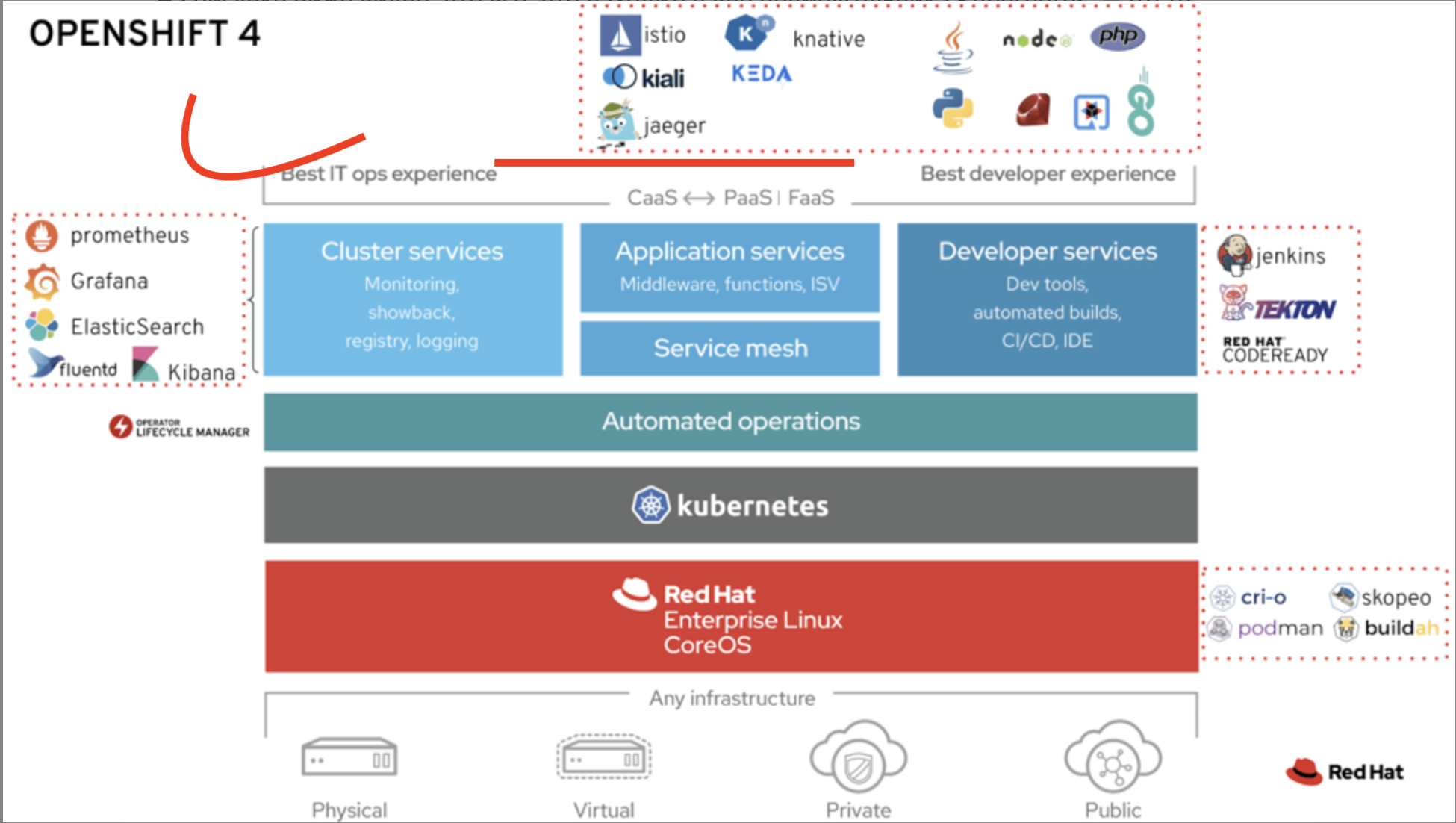This screenshot has width=1456, height=823.
Task: Click the 'CaaS' label
Action: (x=652, y=198)
